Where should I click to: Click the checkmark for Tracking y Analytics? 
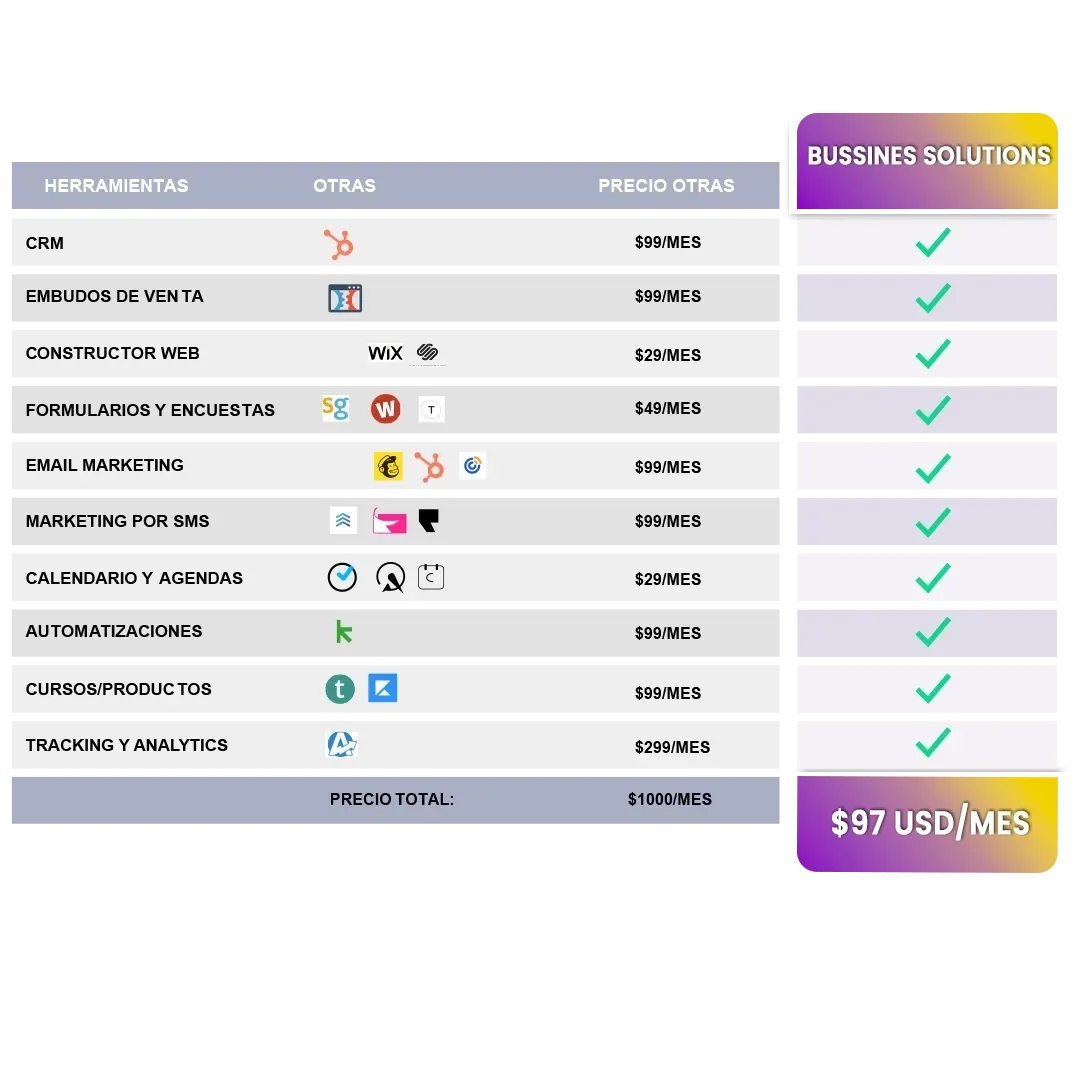click(933, 742)
